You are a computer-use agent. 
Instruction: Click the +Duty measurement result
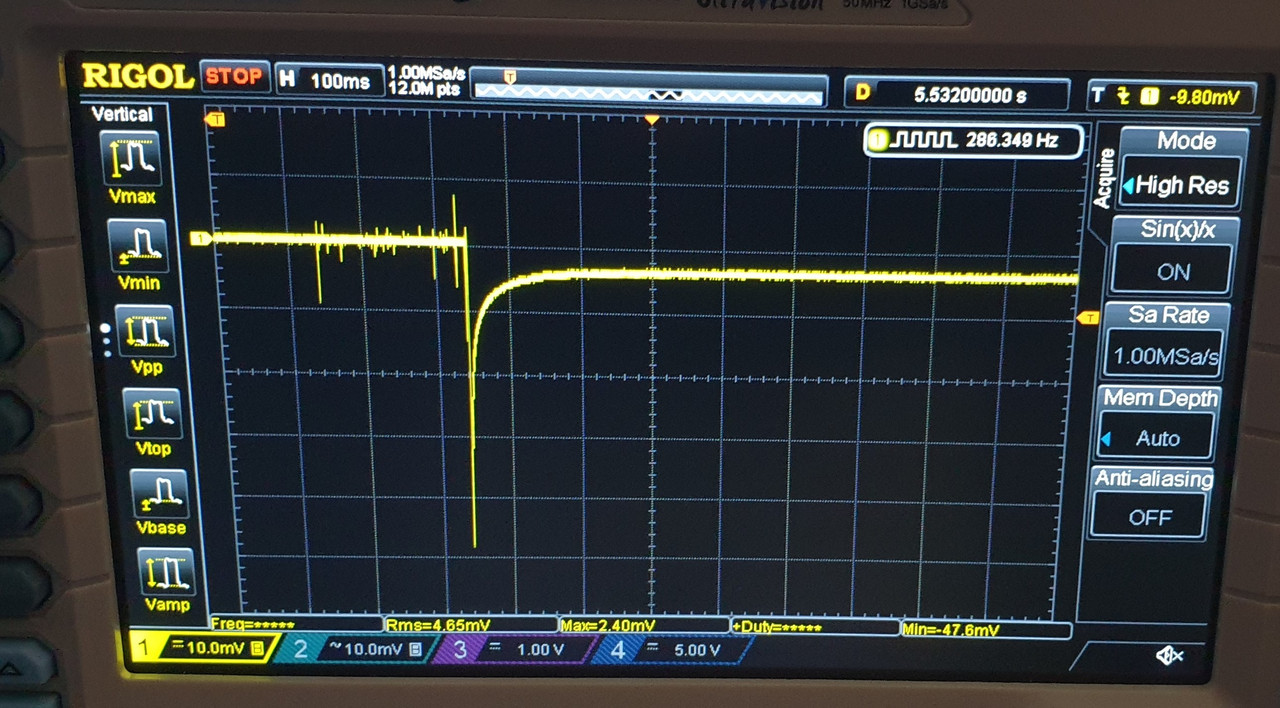778,628
